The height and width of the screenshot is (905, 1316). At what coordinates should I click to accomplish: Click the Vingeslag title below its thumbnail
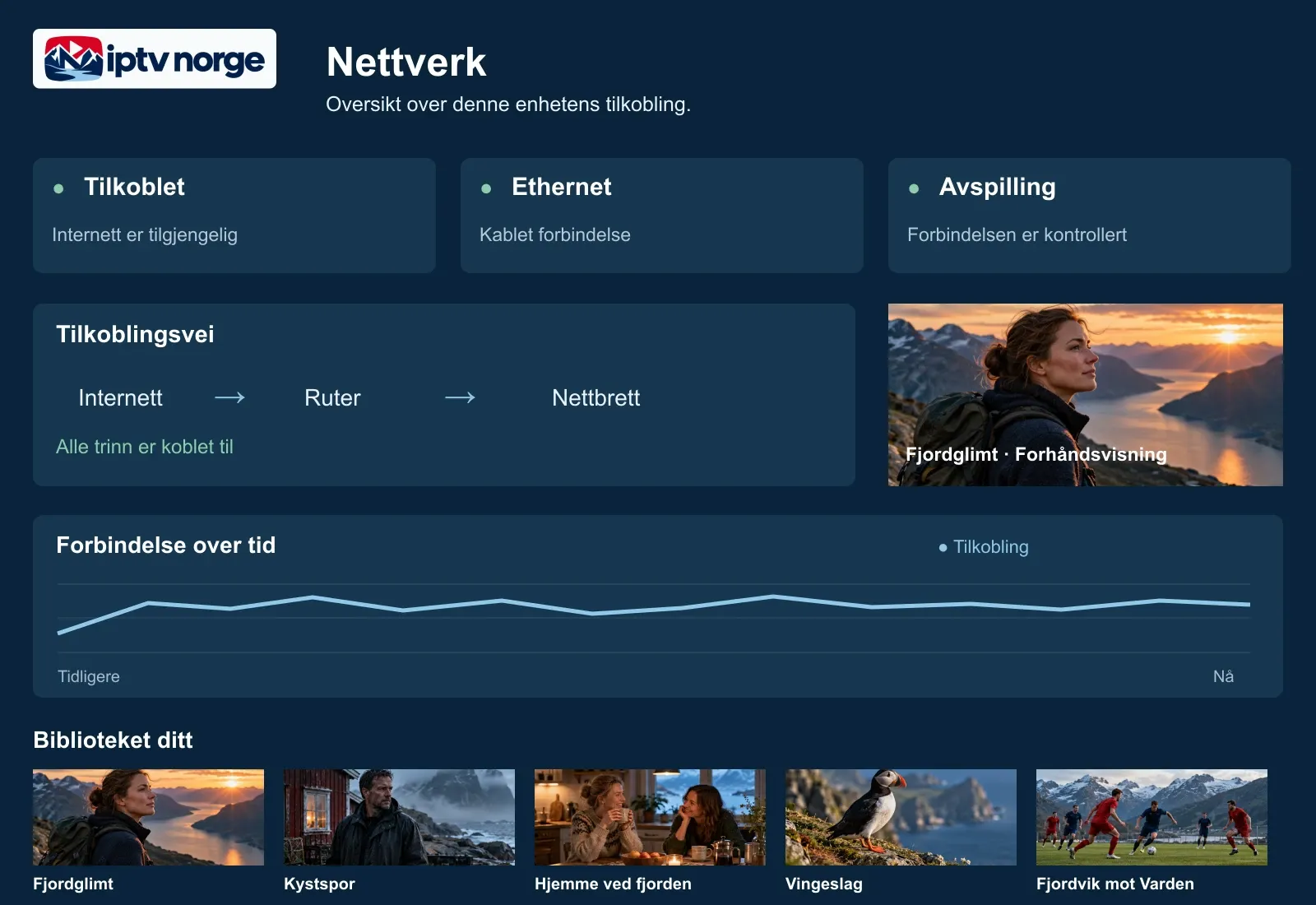click(824, 884)
